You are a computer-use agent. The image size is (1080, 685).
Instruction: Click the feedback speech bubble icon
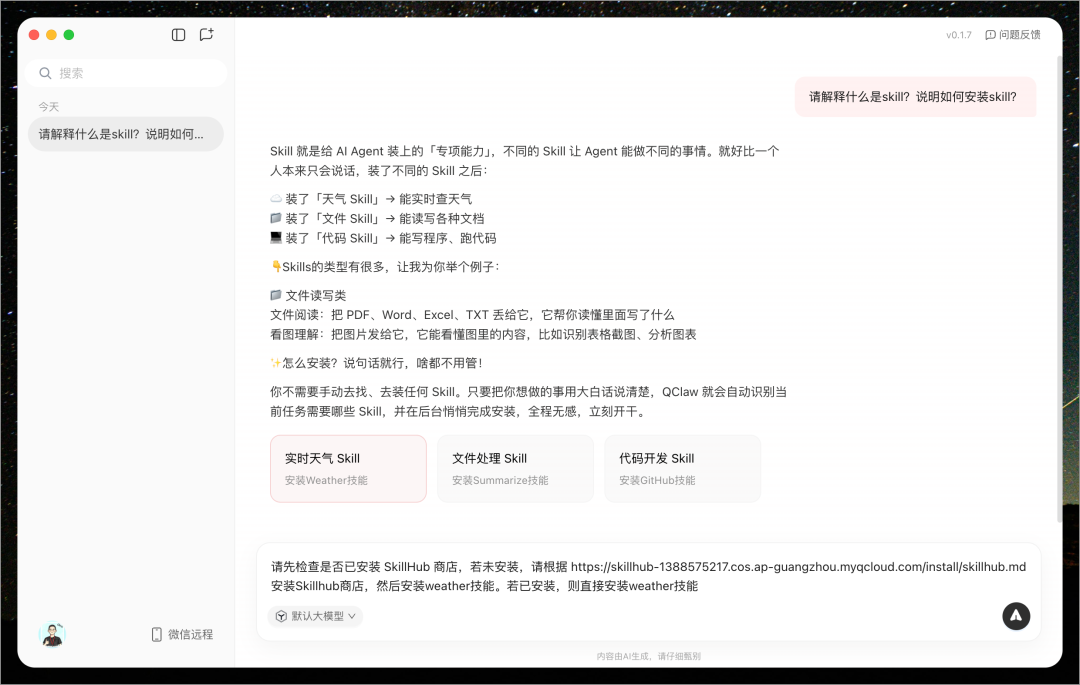(x=990, y=34)
